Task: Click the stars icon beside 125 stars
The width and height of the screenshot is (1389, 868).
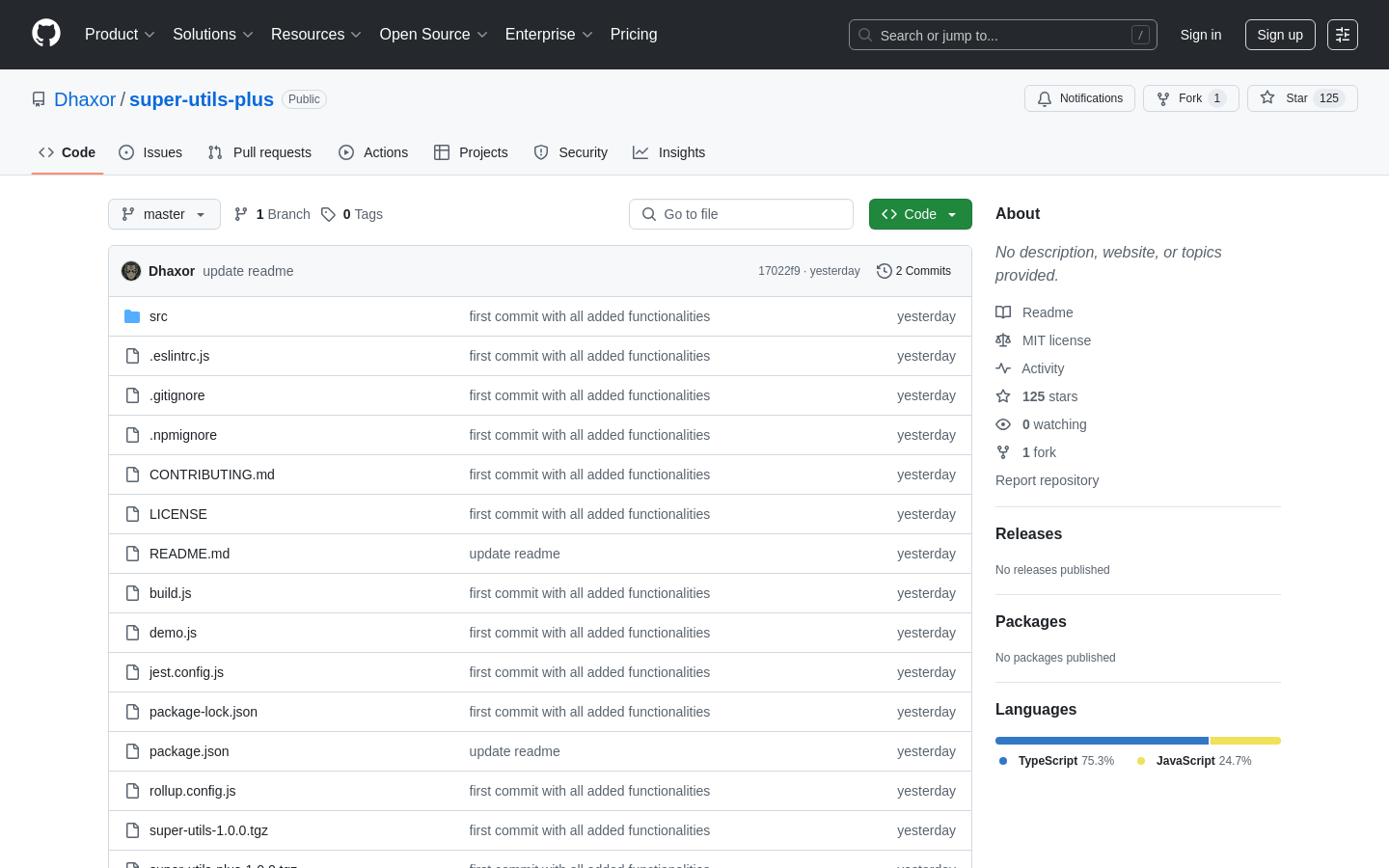Action: (1003, 396)
